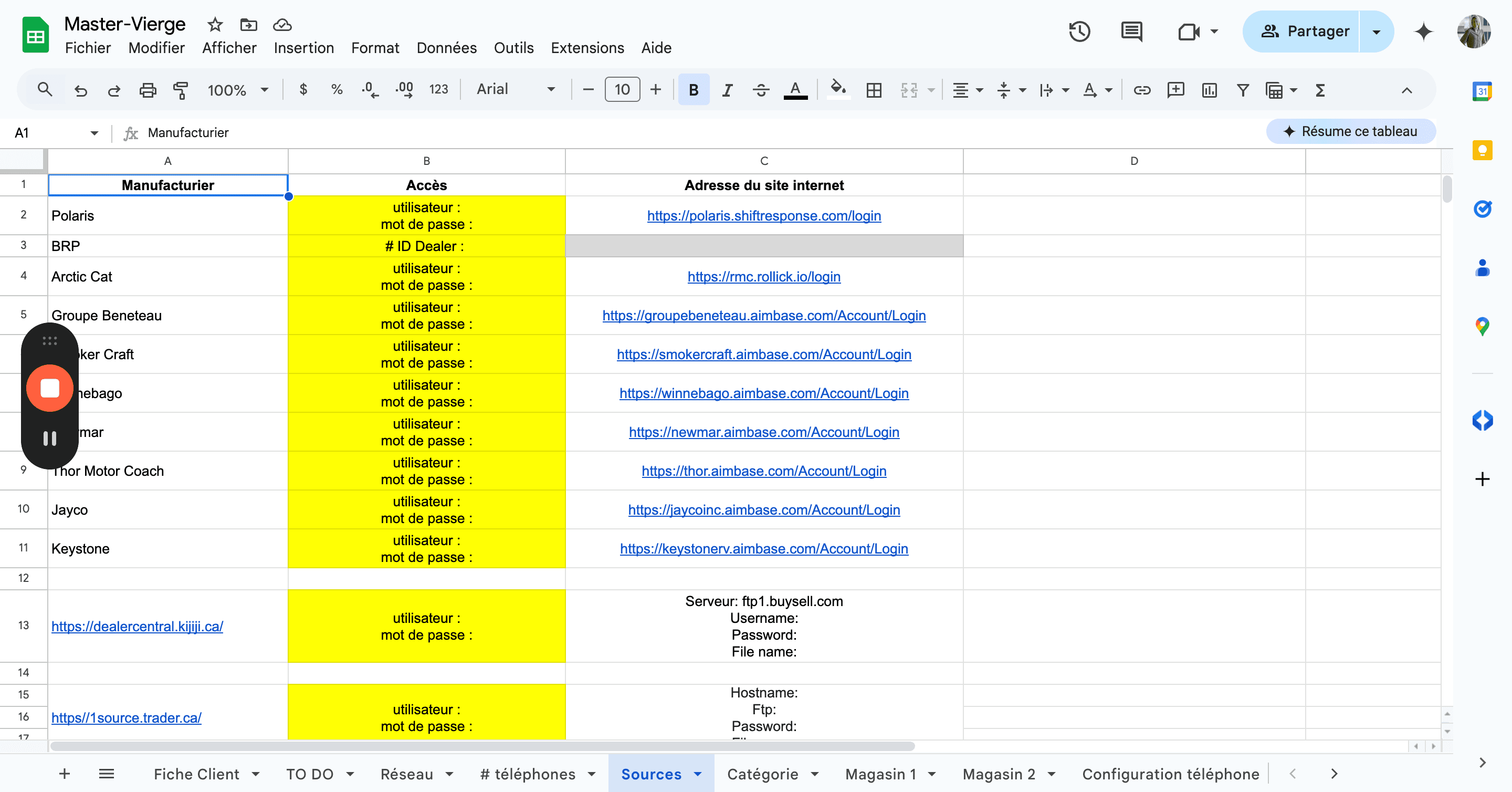Add a new sheet with plus button

pos(65,774)
